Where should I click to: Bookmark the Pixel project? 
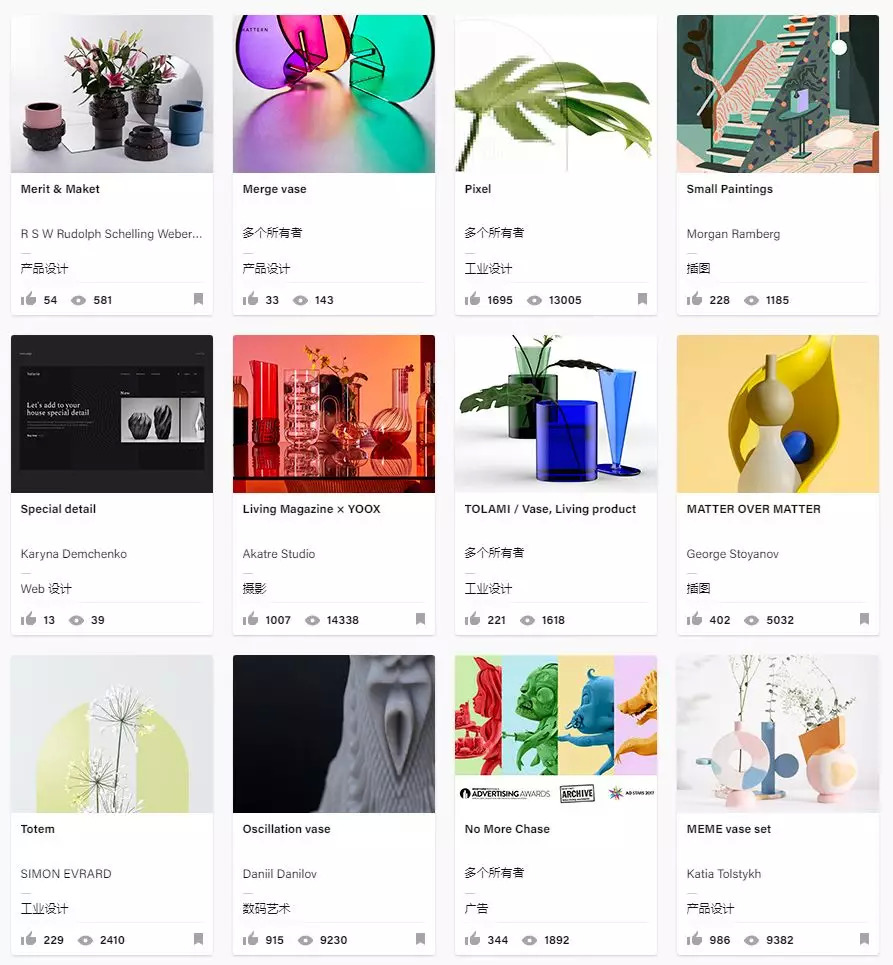(642, 299)
